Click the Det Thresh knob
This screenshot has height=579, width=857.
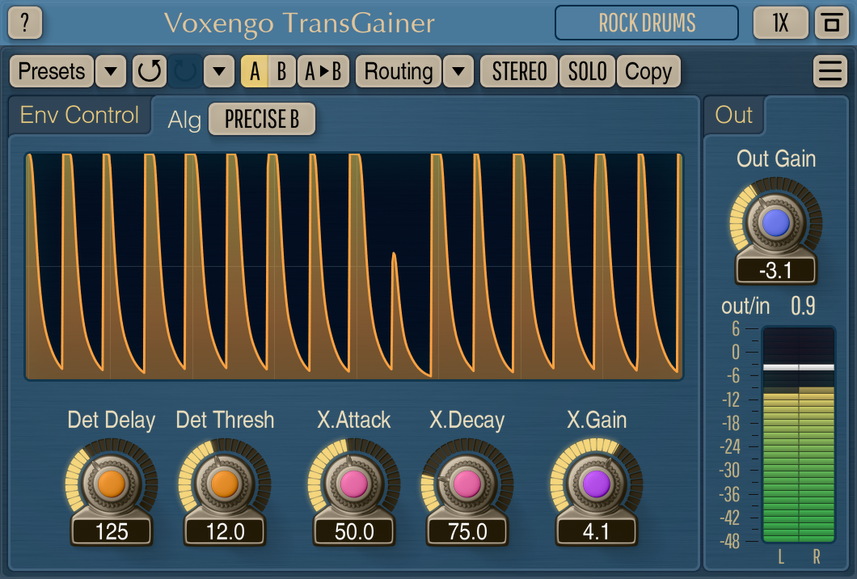tap(225, 484)
